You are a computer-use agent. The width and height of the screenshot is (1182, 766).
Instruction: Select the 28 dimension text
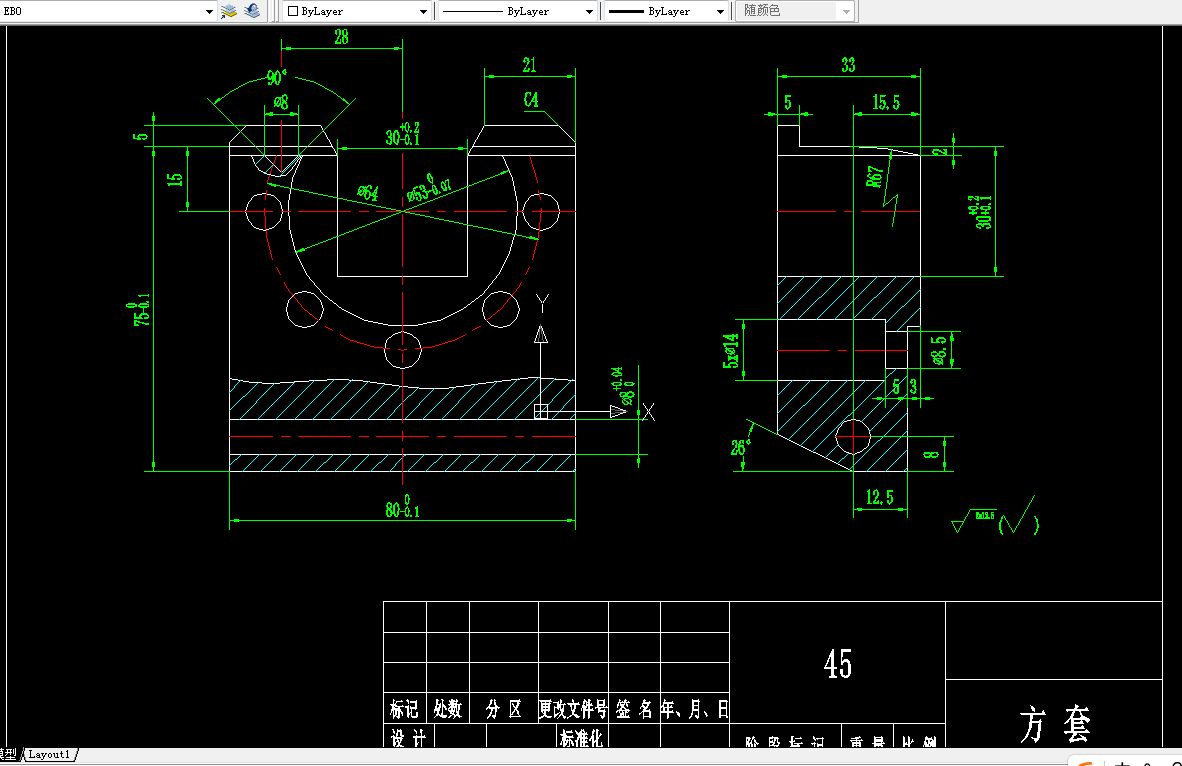341,37
